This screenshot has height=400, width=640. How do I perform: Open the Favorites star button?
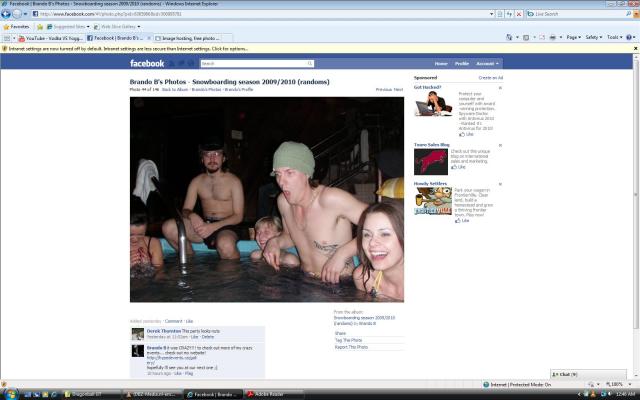[16, 27]
